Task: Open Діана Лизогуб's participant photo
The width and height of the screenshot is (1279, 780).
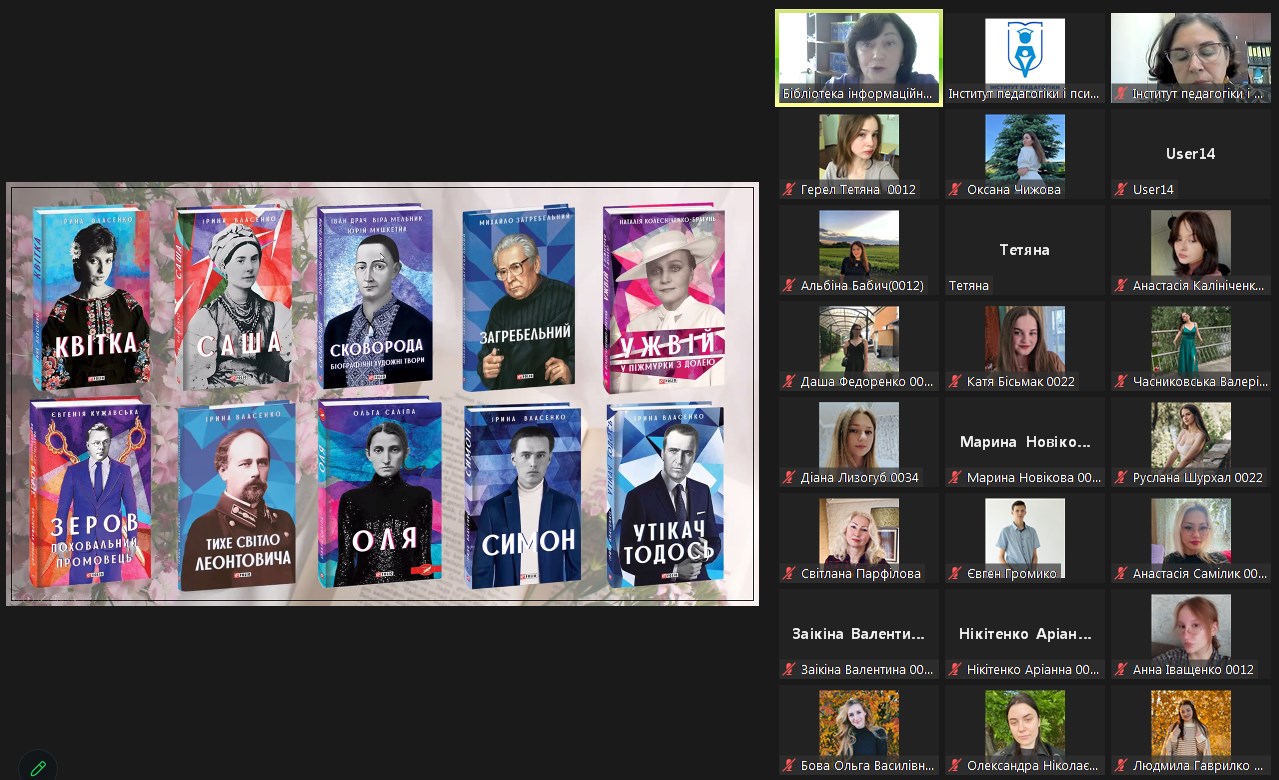Action: click(x=859, y=435)
